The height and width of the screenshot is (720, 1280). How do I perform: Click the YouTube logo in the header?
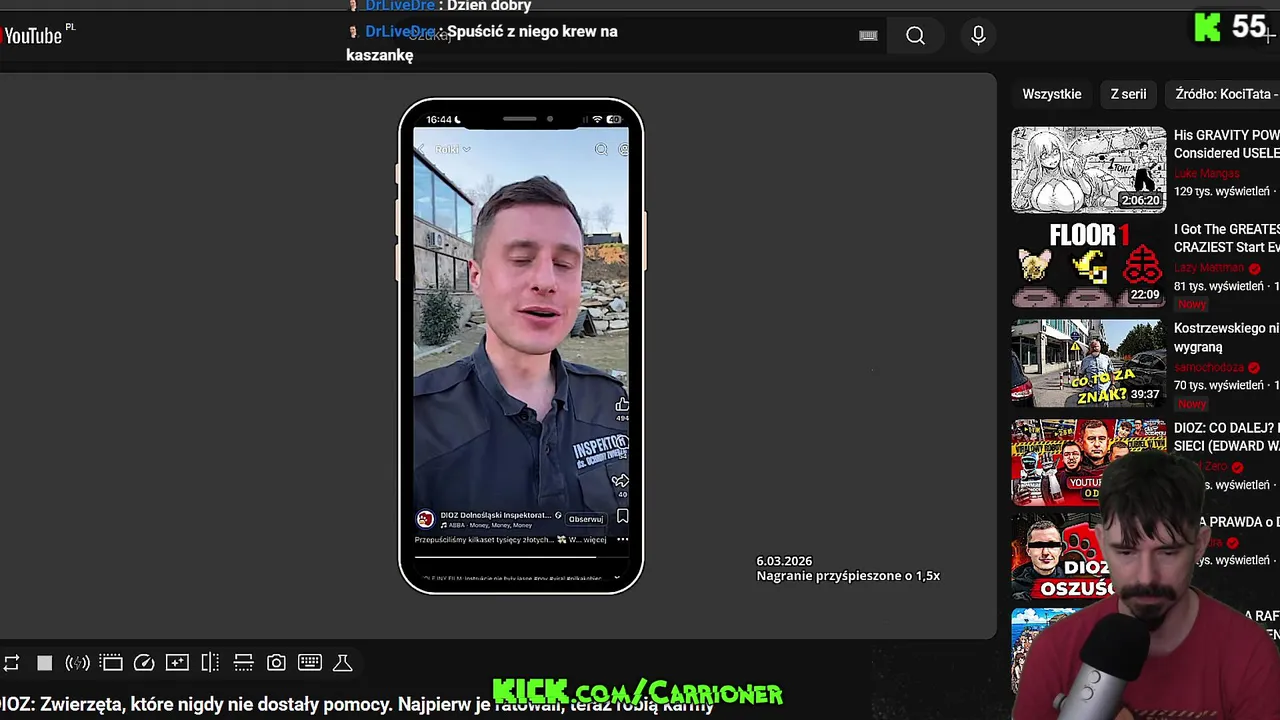32,36
